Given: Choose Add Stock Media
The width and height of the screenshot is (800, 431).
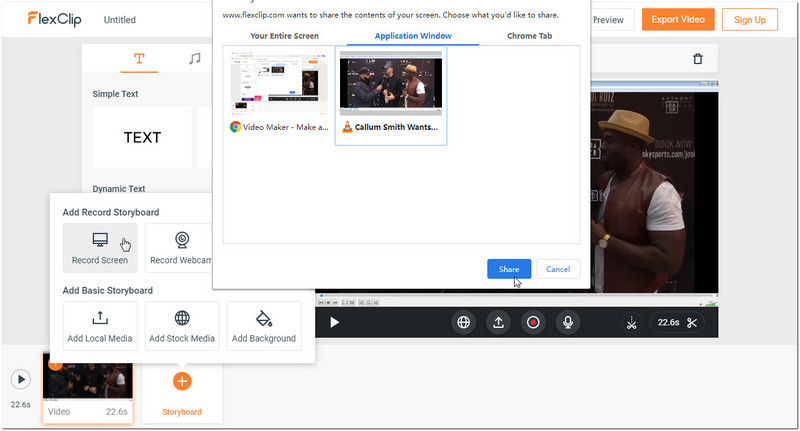Looking at the screenshot, I should click(182, 326).
